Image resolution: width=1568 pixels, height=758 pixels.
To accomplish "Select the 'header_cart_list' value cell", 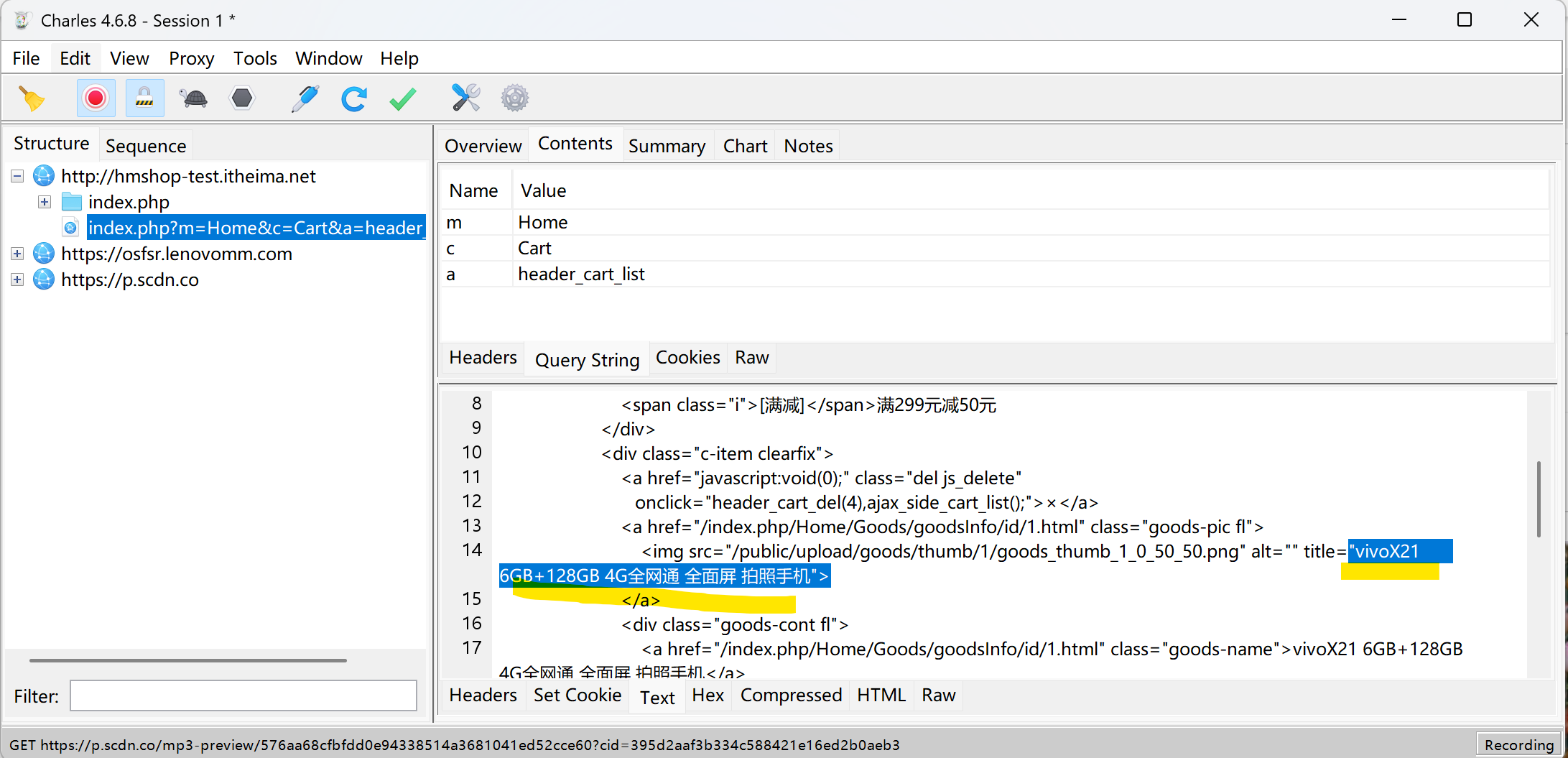I will [1031, 274].
